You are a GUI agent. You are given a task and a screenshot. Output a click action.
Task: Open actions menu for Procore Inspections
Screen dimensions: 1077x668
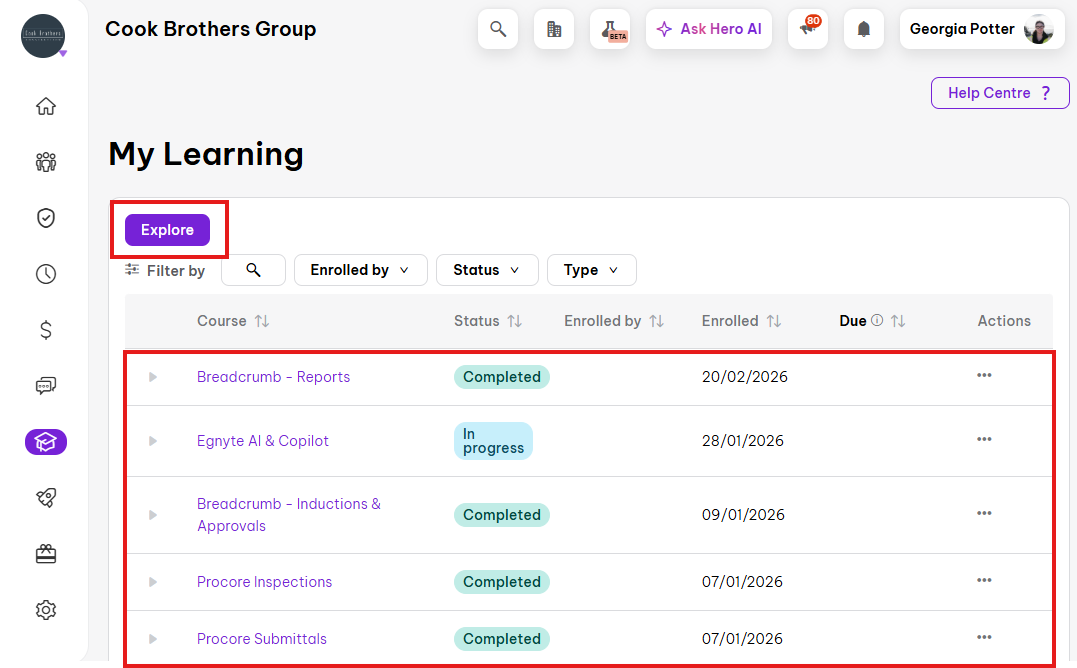984,581
